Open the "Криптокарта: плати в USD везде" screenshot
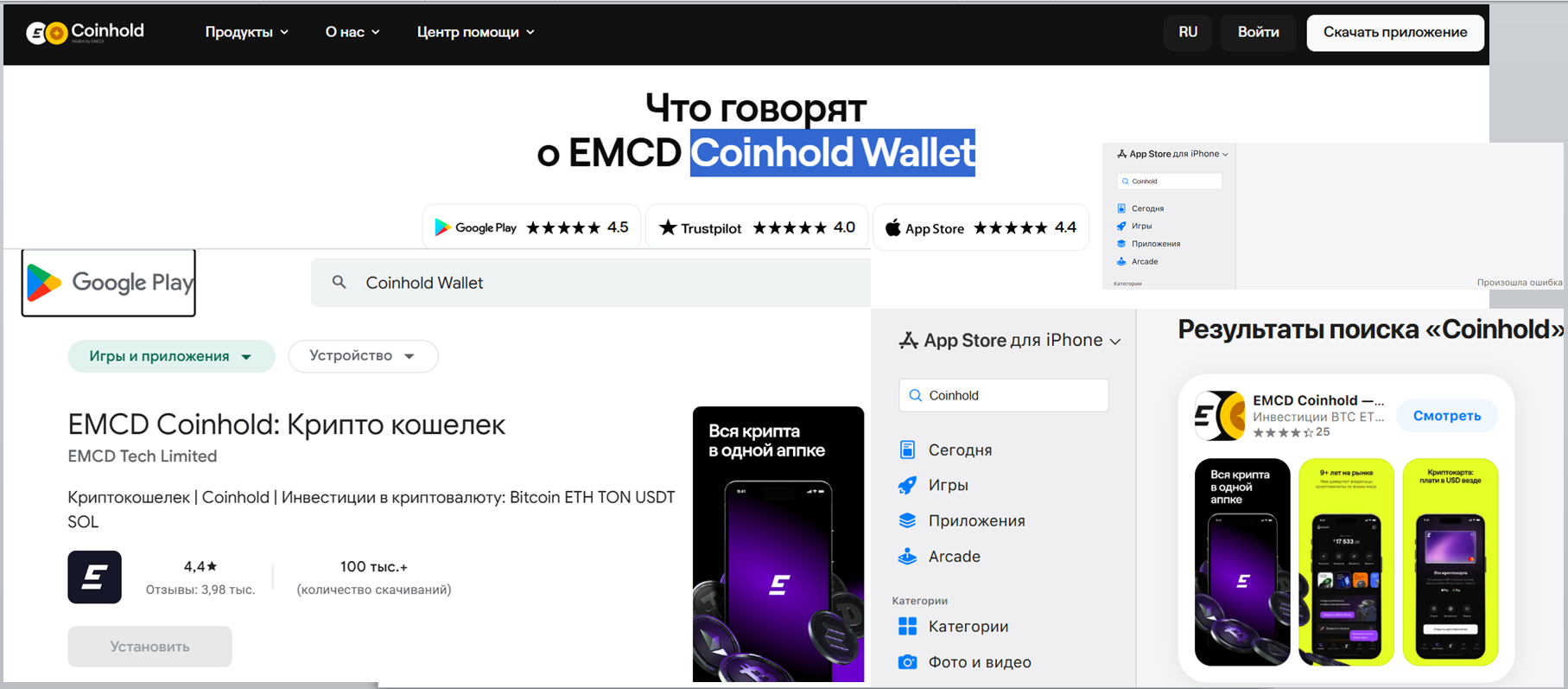This screenshot has width=1568, height=689. (x=1451, y=562)
